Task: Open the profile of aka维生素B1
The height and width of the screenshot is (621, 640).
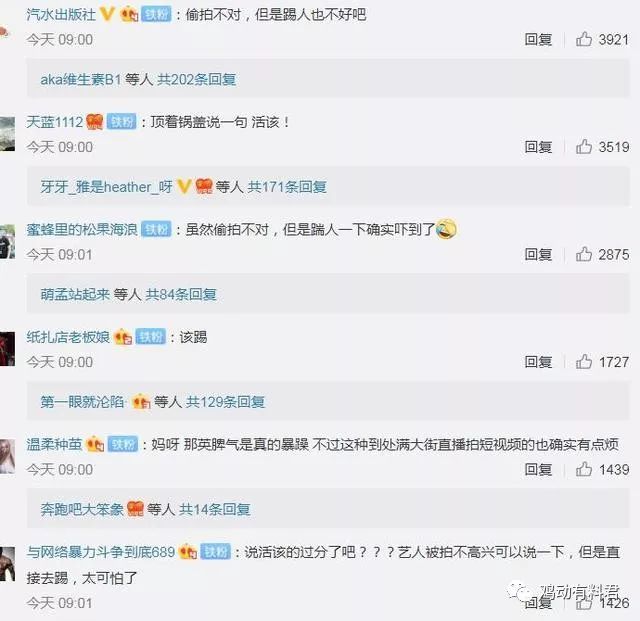Action: coord(81,79)
